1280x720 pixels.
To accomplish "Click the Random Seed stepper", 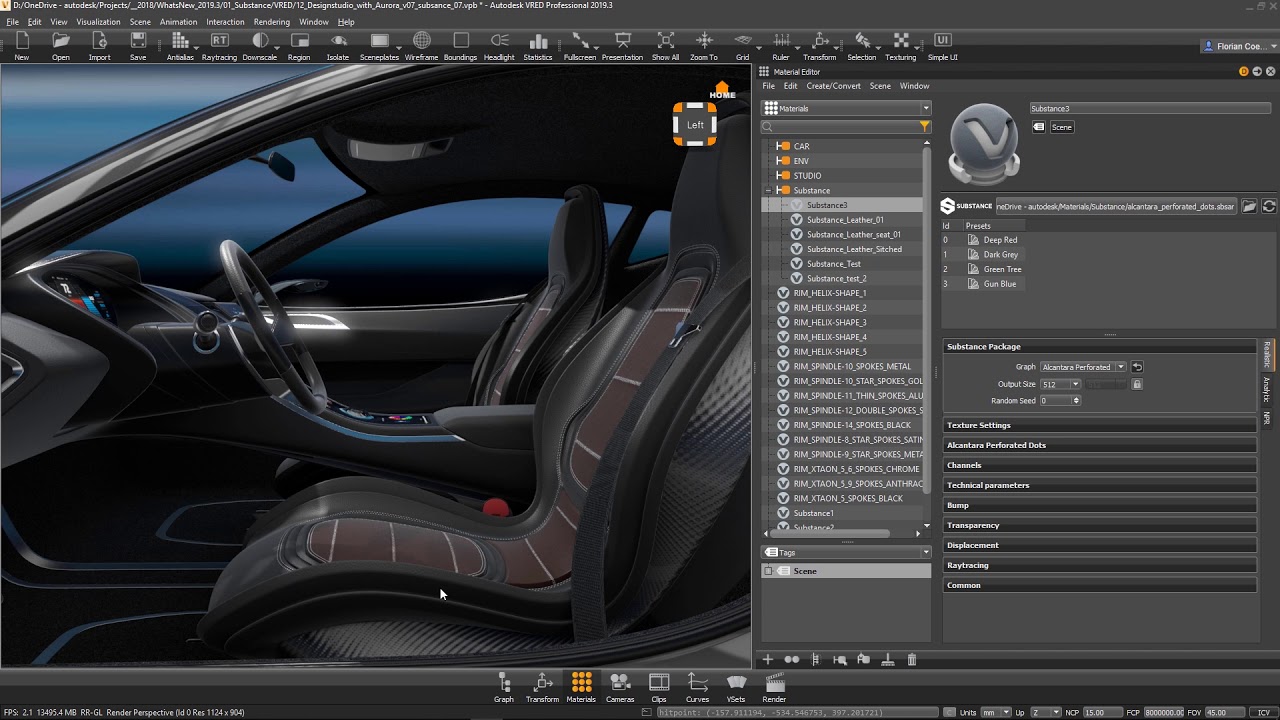I will tap(1076, 401).
